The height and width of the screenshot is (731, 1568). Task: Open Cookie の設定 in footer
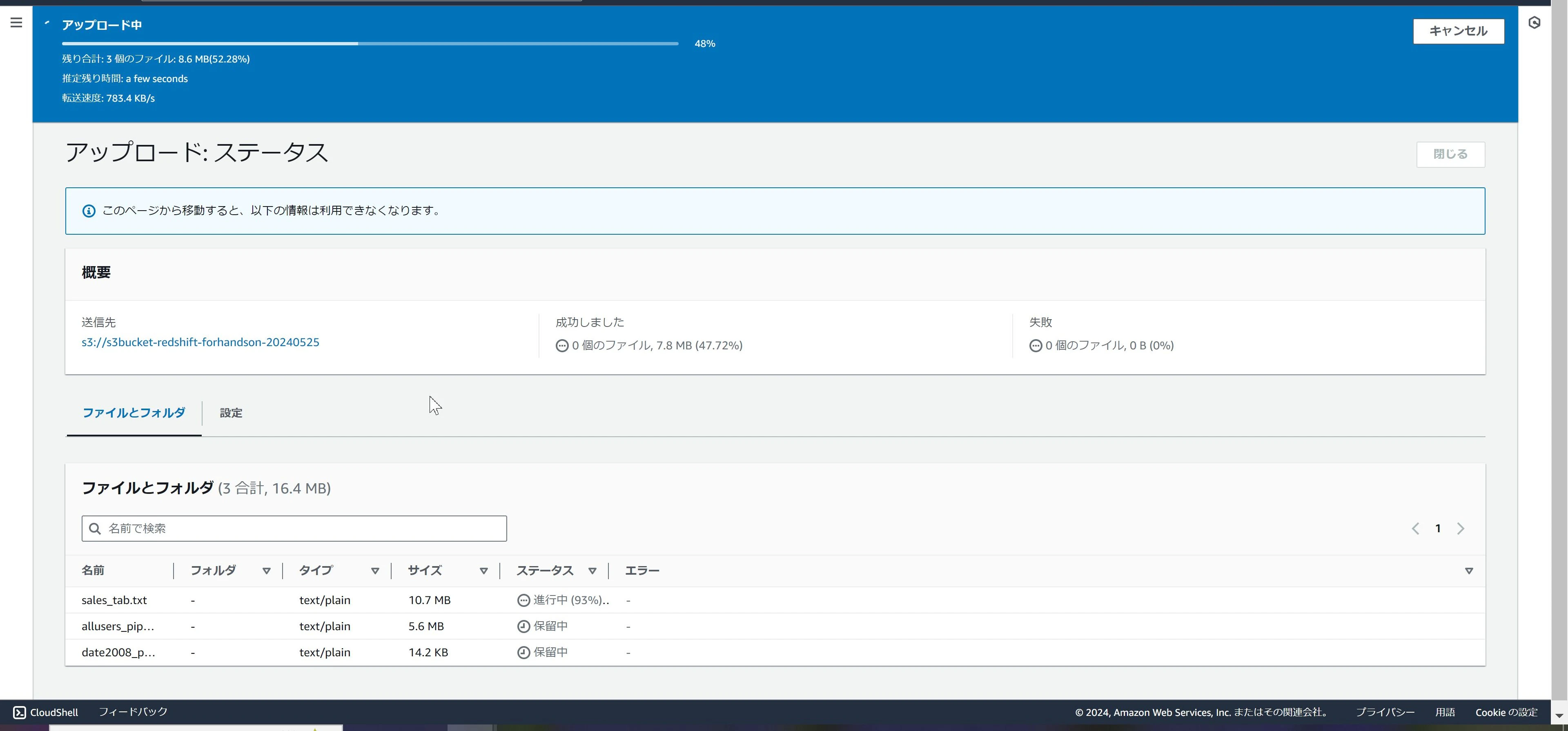click(x=1506, y=713)
